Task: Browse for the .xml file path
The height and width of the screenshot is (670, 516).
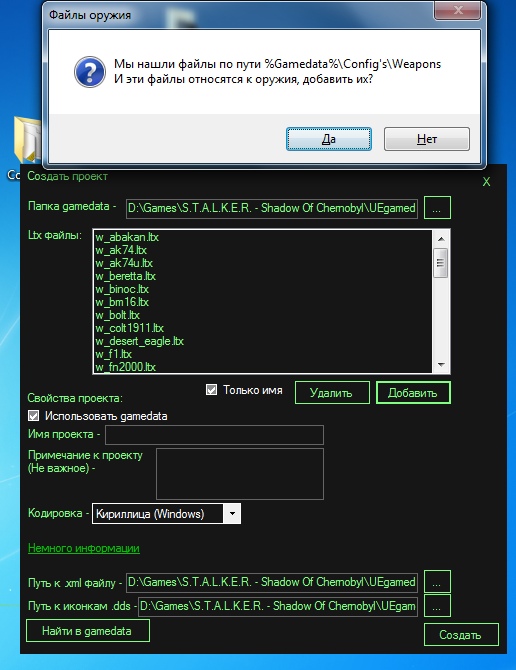Action: pos(437,582)
